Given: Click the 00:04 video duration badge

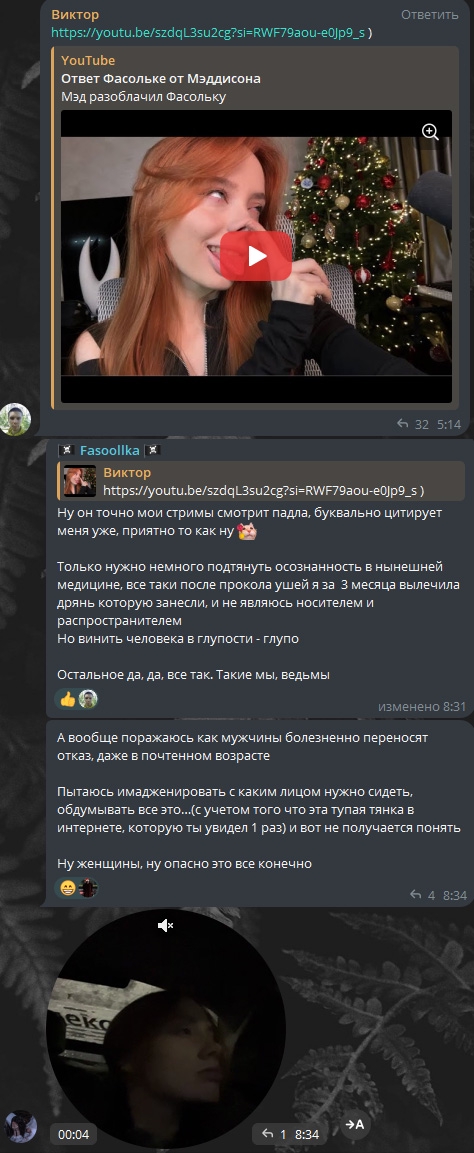Looking at the screenshot, I should [73, 1134].
